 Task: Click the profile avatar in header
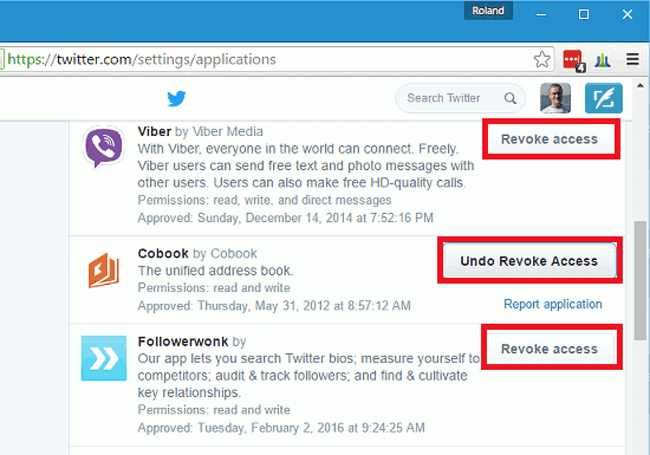click(x=556, y=98)
